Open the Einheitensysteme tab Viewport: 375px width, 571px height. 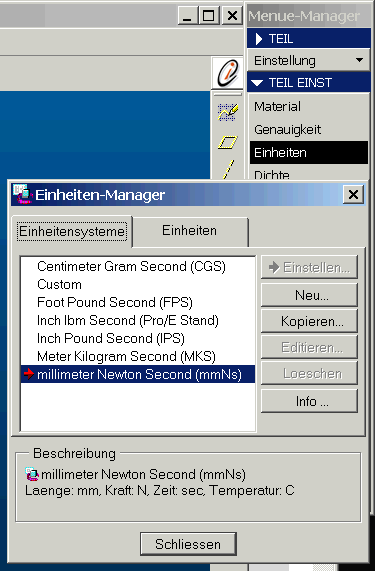pyautogui.click(x=72, y=231)
